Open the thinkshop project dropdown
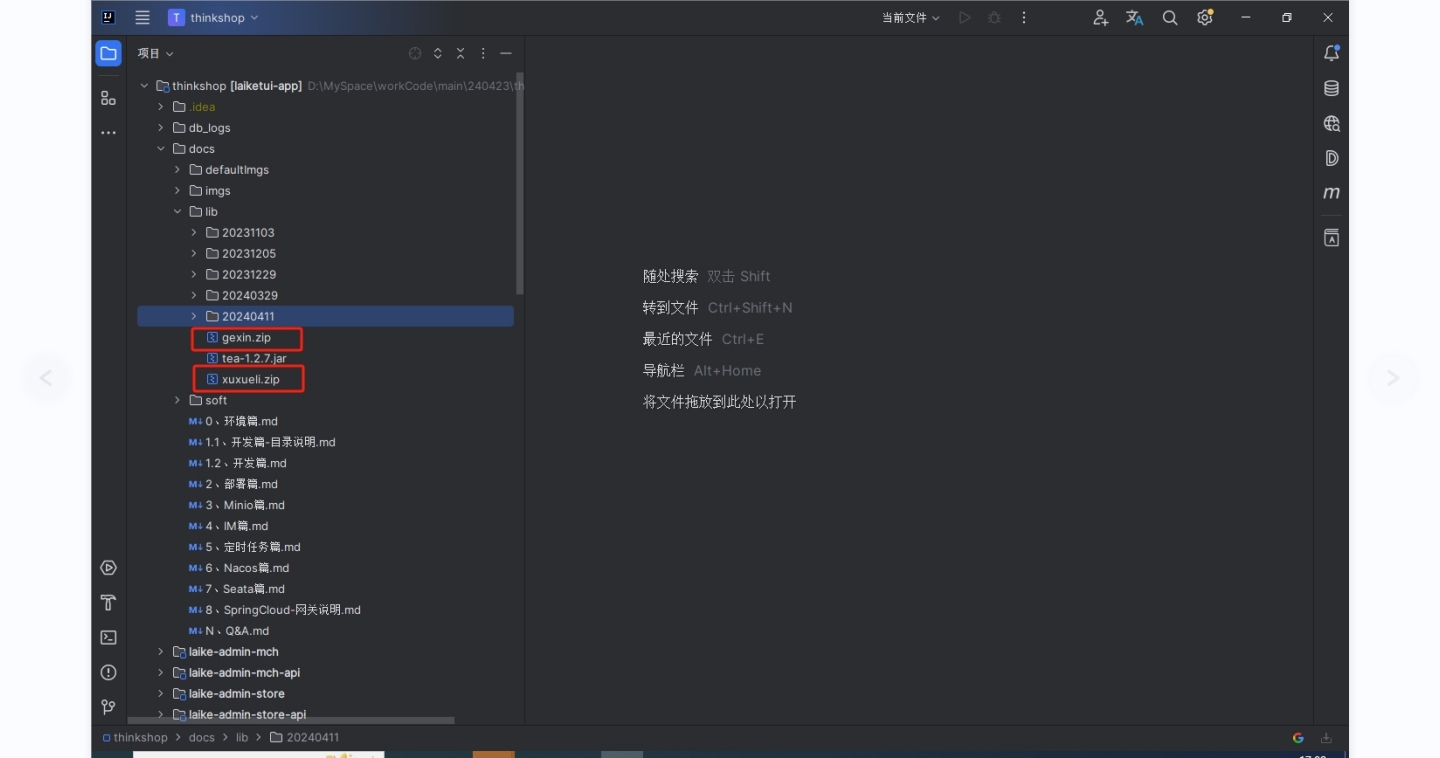The image size is (1440, 758). tap(214, 18)
